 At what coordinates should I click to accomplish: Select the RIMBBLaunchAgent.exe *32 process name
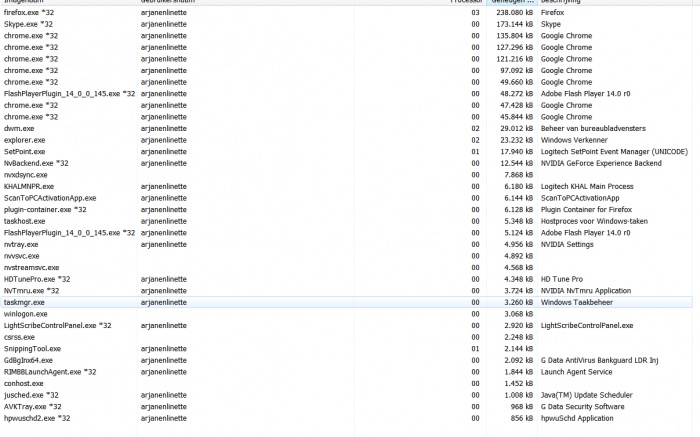pyautogui.click(x=50, y=372)
